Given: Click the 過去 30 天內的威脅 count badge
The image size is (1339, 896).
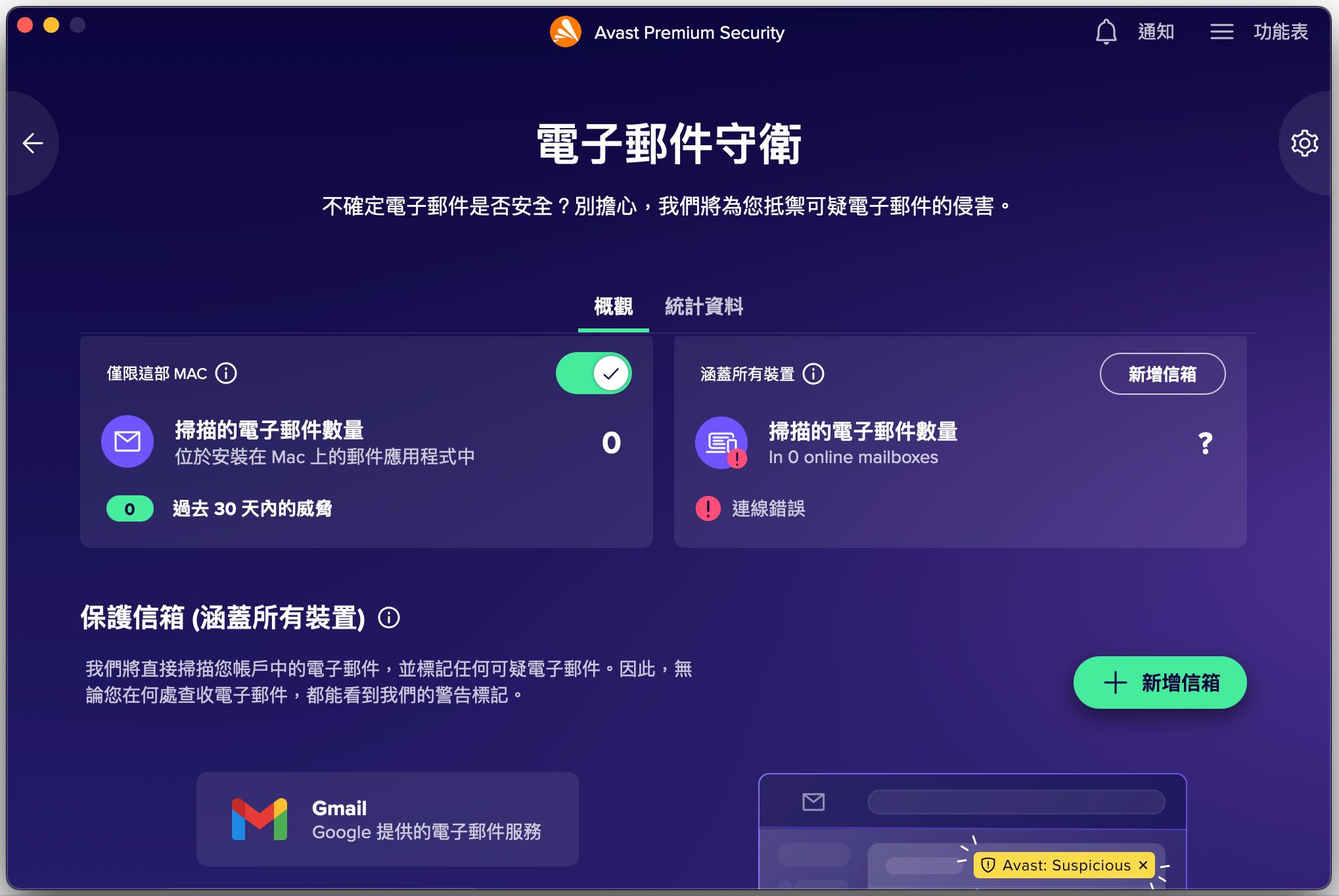Looking at the screenshot, I should click(x=130, y=508).
